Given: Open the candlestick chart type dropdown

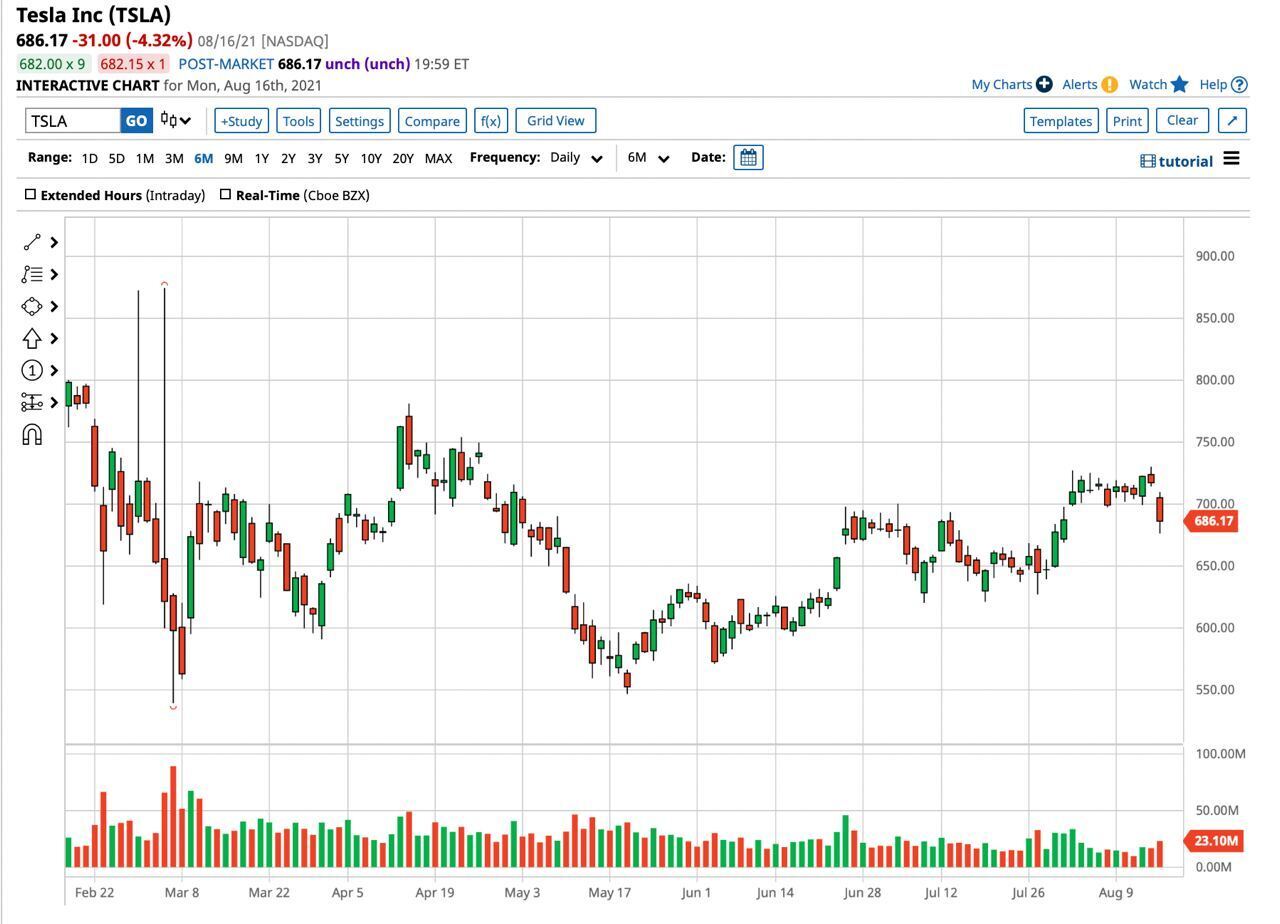Looking at the screenshot, I should 176,121.
